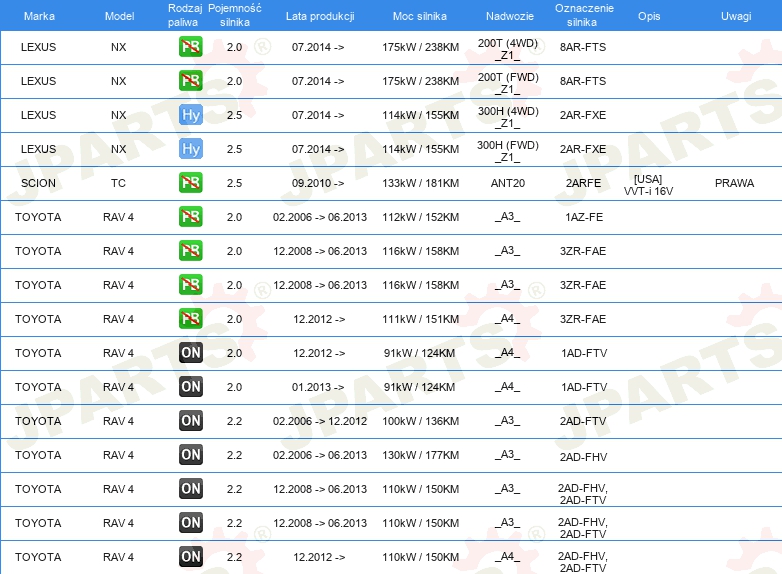Click the '133kW / 181KM' power cell
The height and width of the screenshot is (574, 782).
pyautogui.click(x=420, y=183)
